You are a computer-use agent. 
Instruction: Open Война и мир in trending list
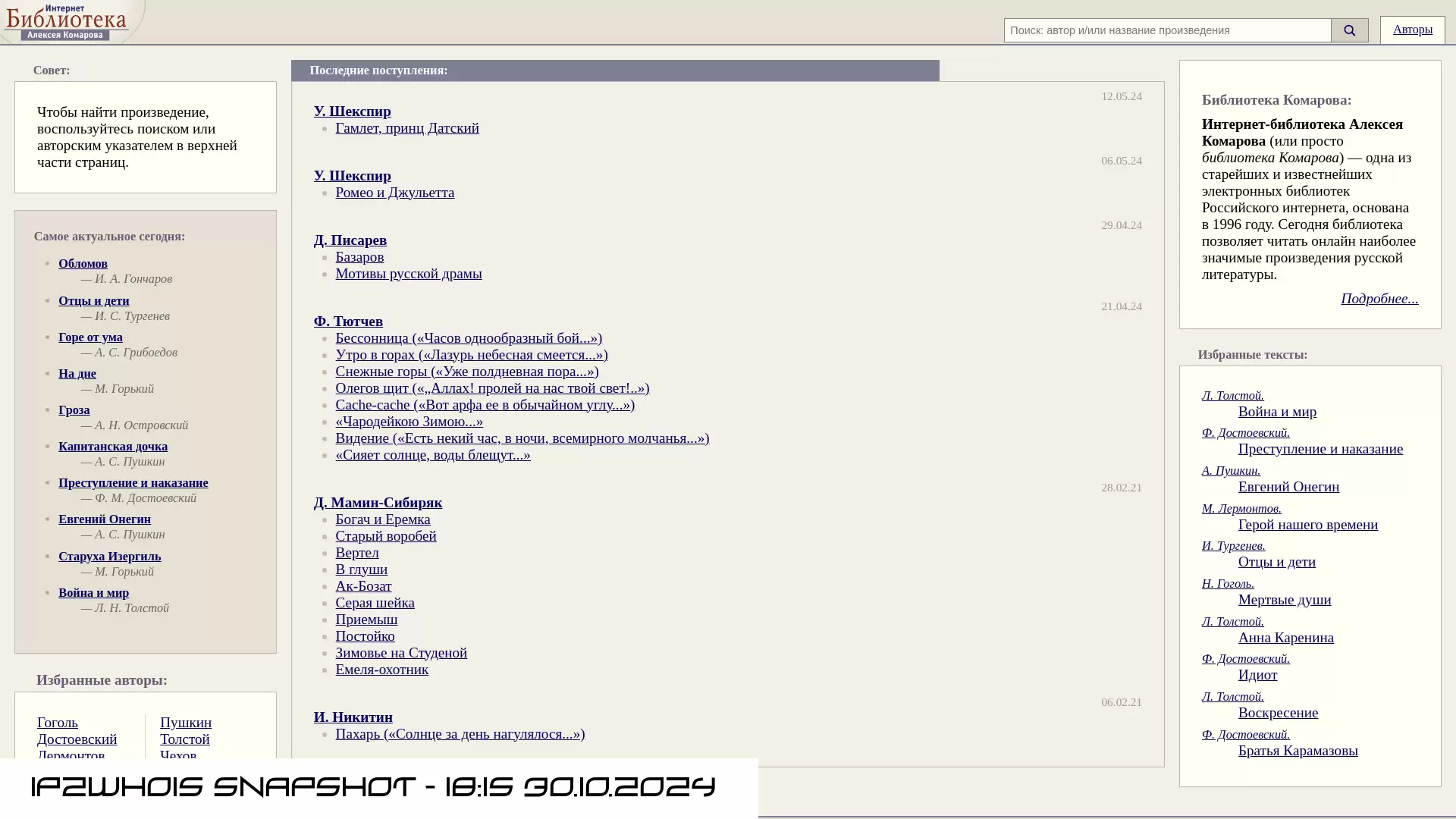click(x=94, y=593)
